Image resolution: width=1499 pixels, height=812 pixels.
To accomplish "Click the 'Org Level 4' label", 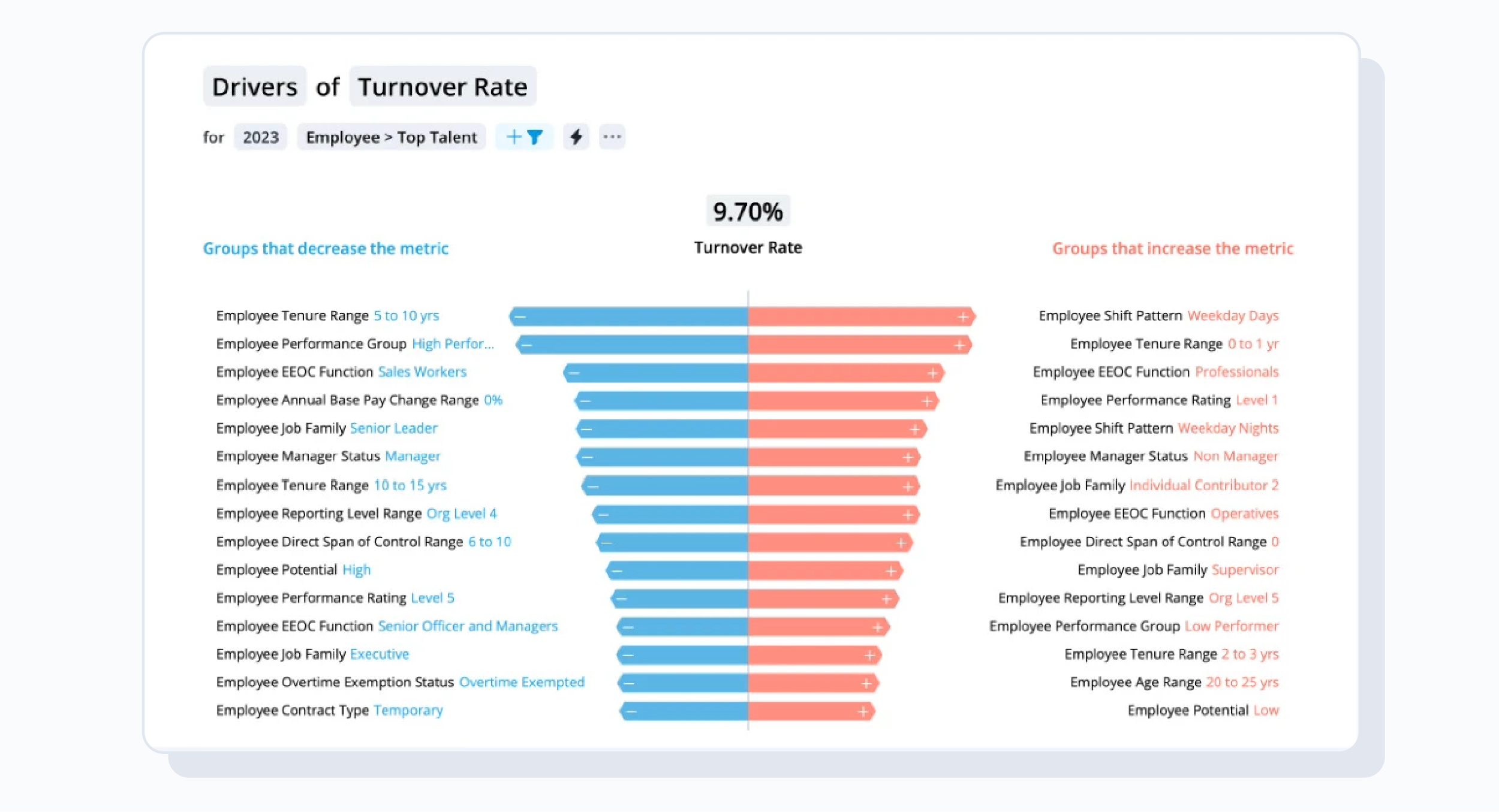I will click(461, 514).
